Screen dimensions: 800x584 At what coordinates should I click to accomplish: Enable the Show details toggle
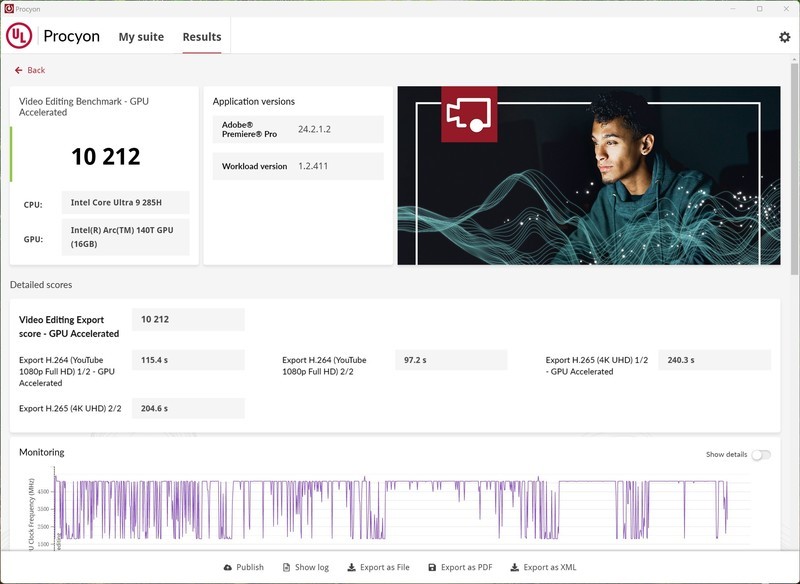point(761,455)
